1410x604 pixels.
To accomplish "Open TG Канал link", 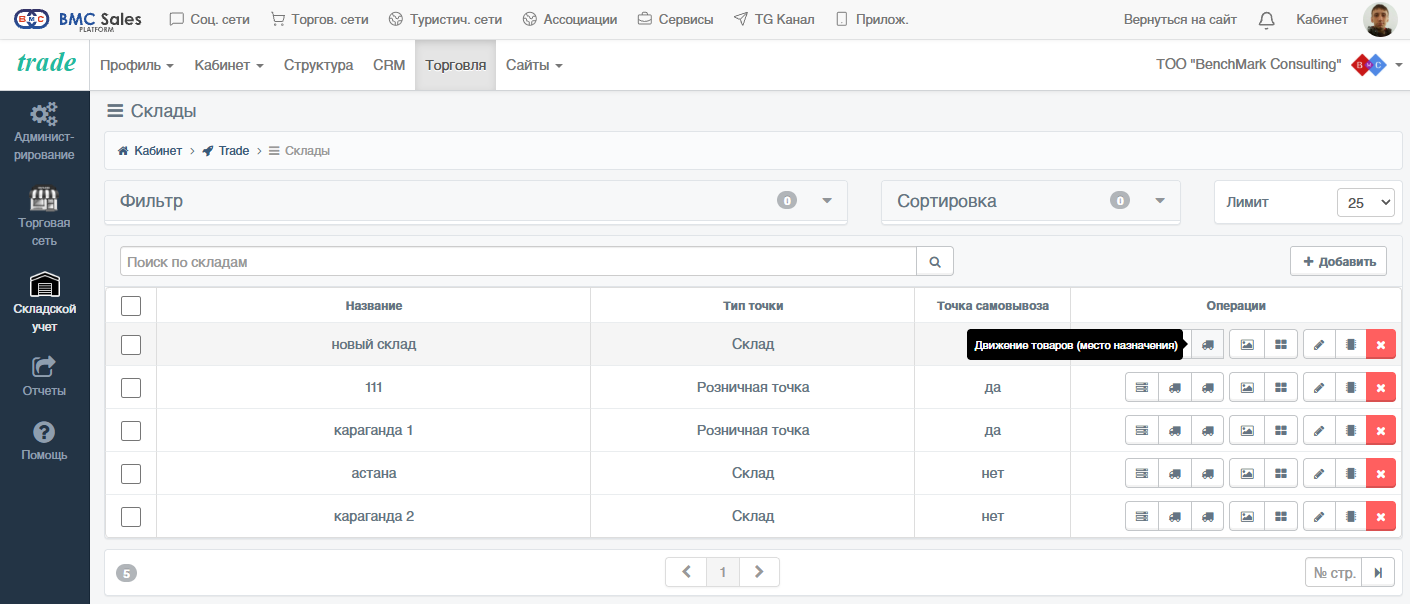I will 773,19.
